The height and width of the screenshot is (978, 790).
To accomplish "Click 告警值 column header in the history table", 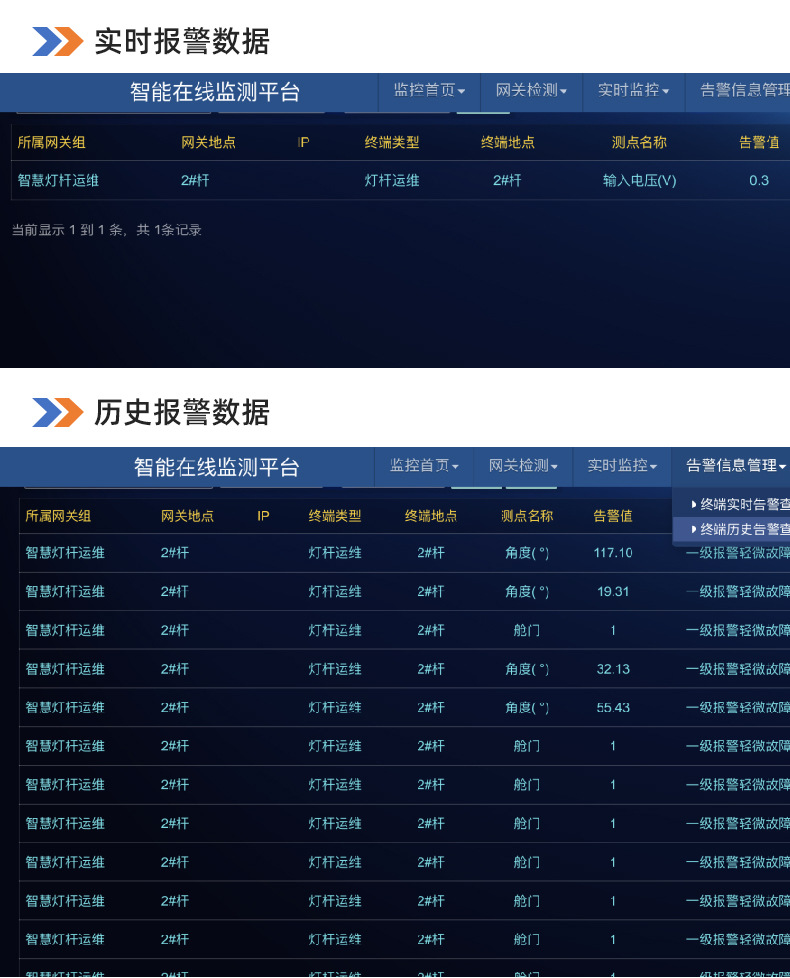I will tap(613, 516).
